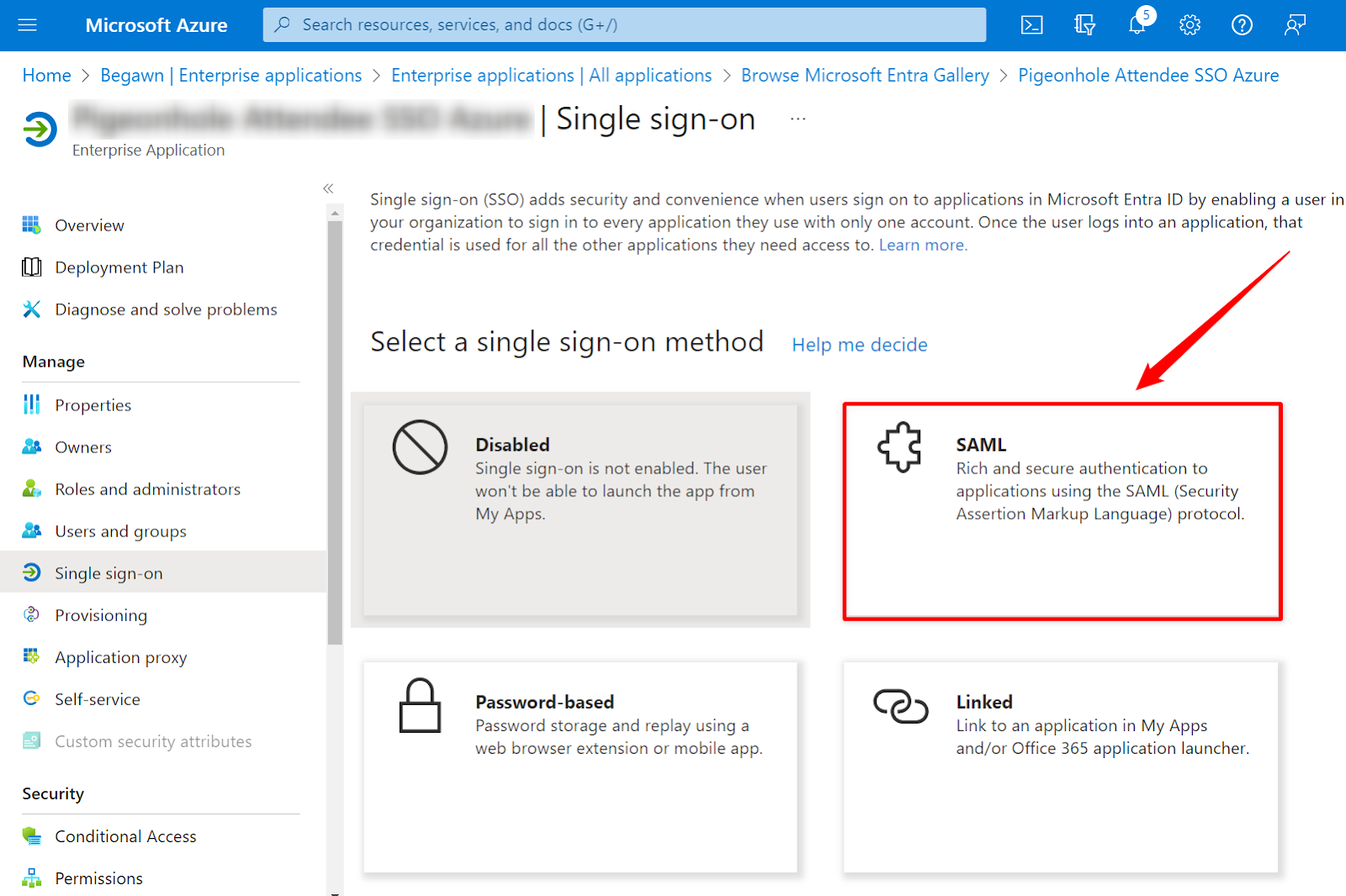Open Cloud Shell icon in top bar
Viewport: 1346px width, 896px height.
1031,25
